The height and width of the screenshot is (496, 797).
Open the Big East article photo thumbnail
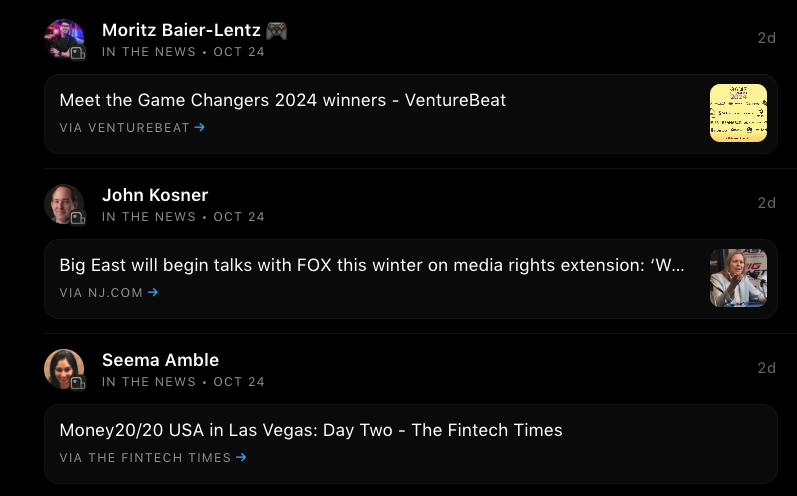(738, 278)
